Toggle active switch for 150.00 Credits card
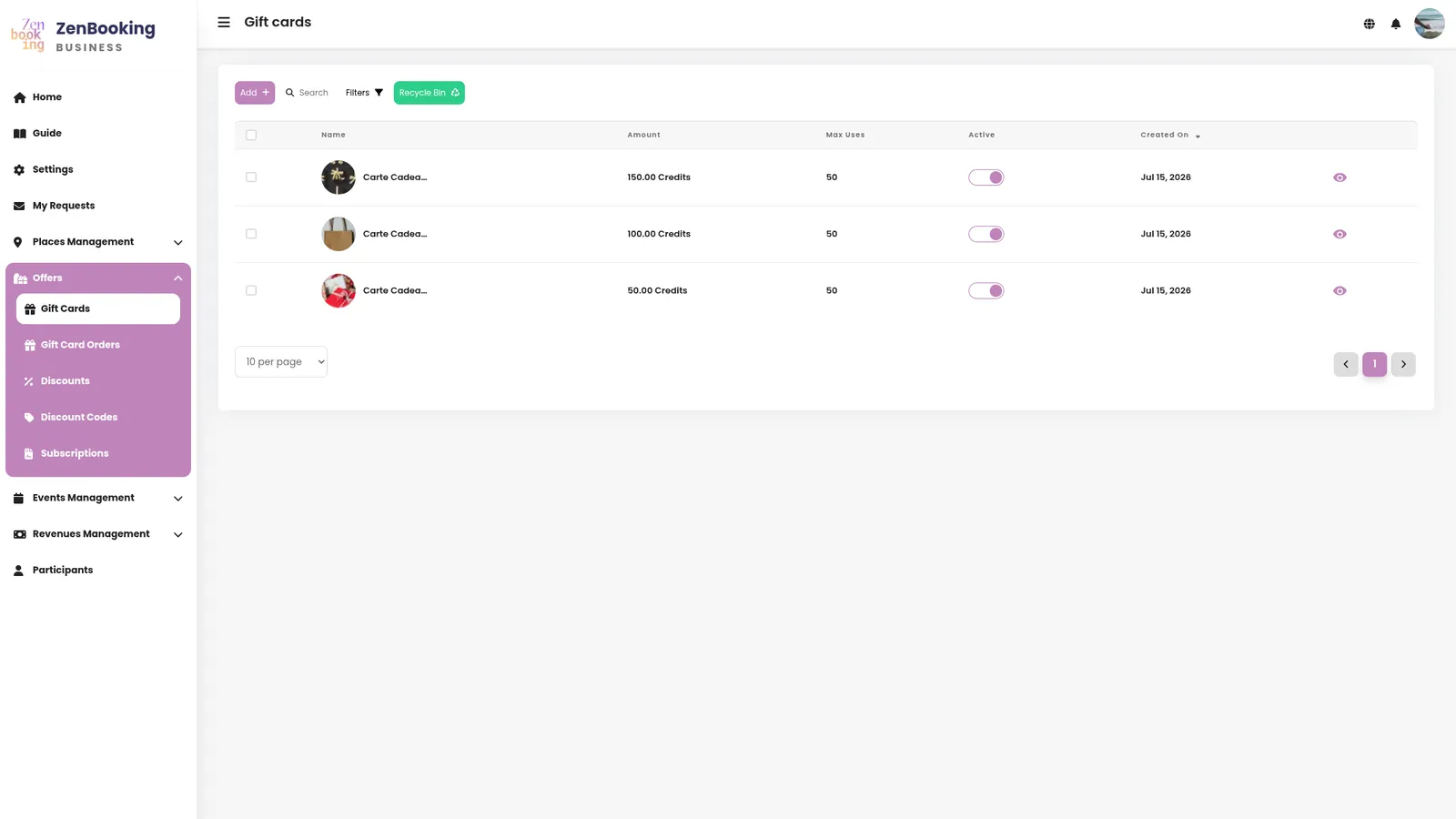The width and height of the screenshot is (1456, 819). (x=986, y=177)
